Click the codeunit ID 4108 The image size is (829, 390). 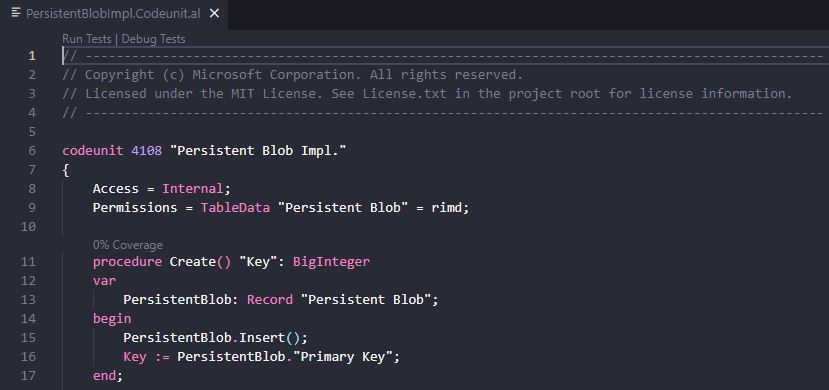click(146, 151)
